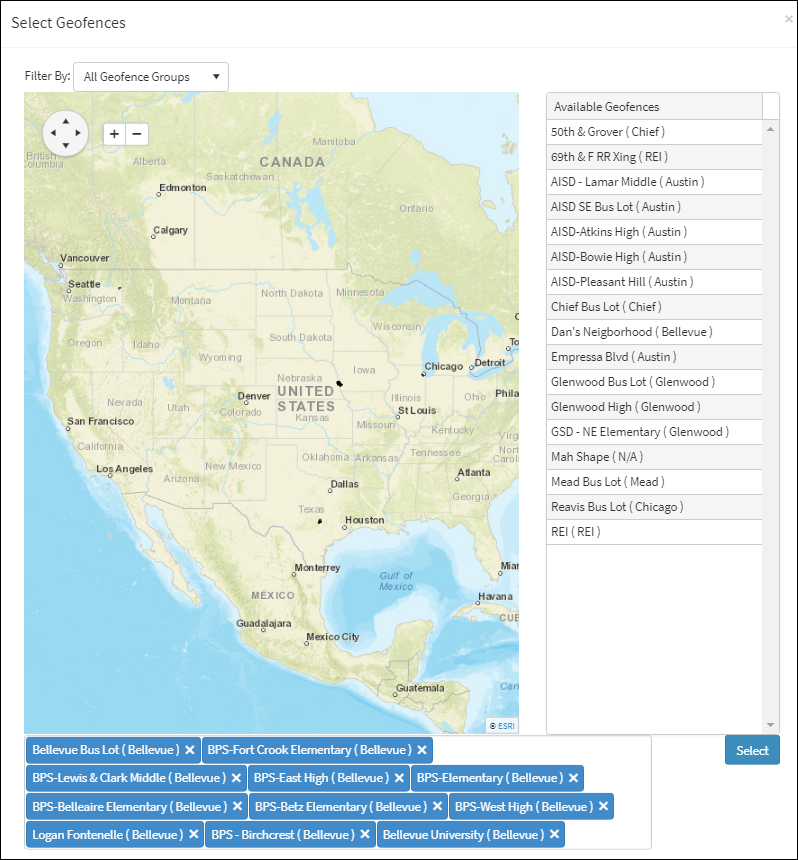Click the Select button
798x860 pixels.
(x=752, y=750)
